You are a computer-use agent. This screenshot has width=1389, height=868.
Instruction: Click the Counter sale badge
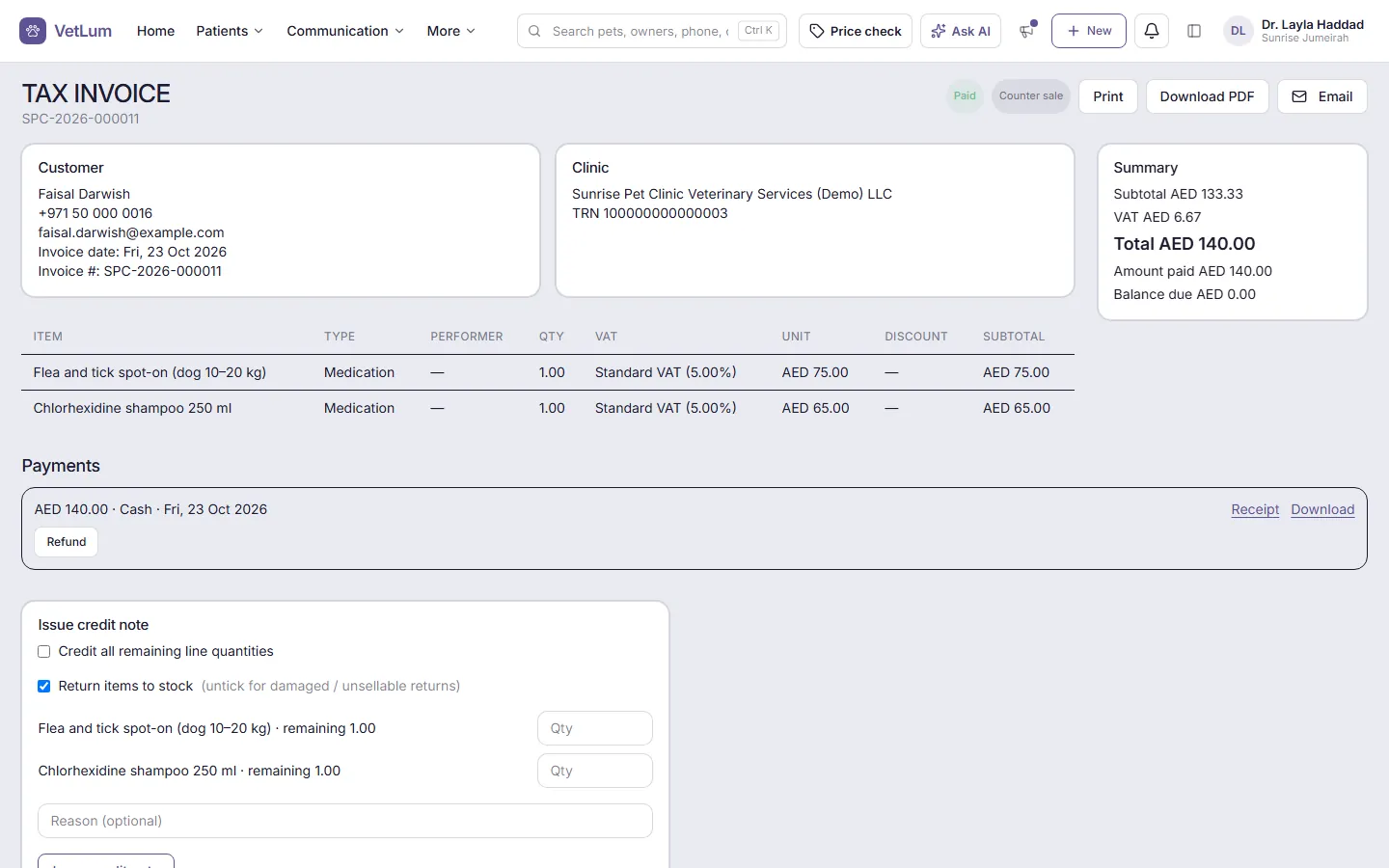[x=1031, y=95]
